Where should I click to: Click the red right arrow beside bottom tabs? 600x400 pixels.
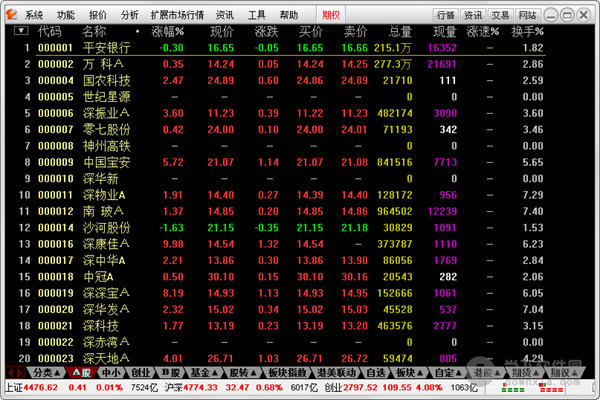click(x=20, y=372)
